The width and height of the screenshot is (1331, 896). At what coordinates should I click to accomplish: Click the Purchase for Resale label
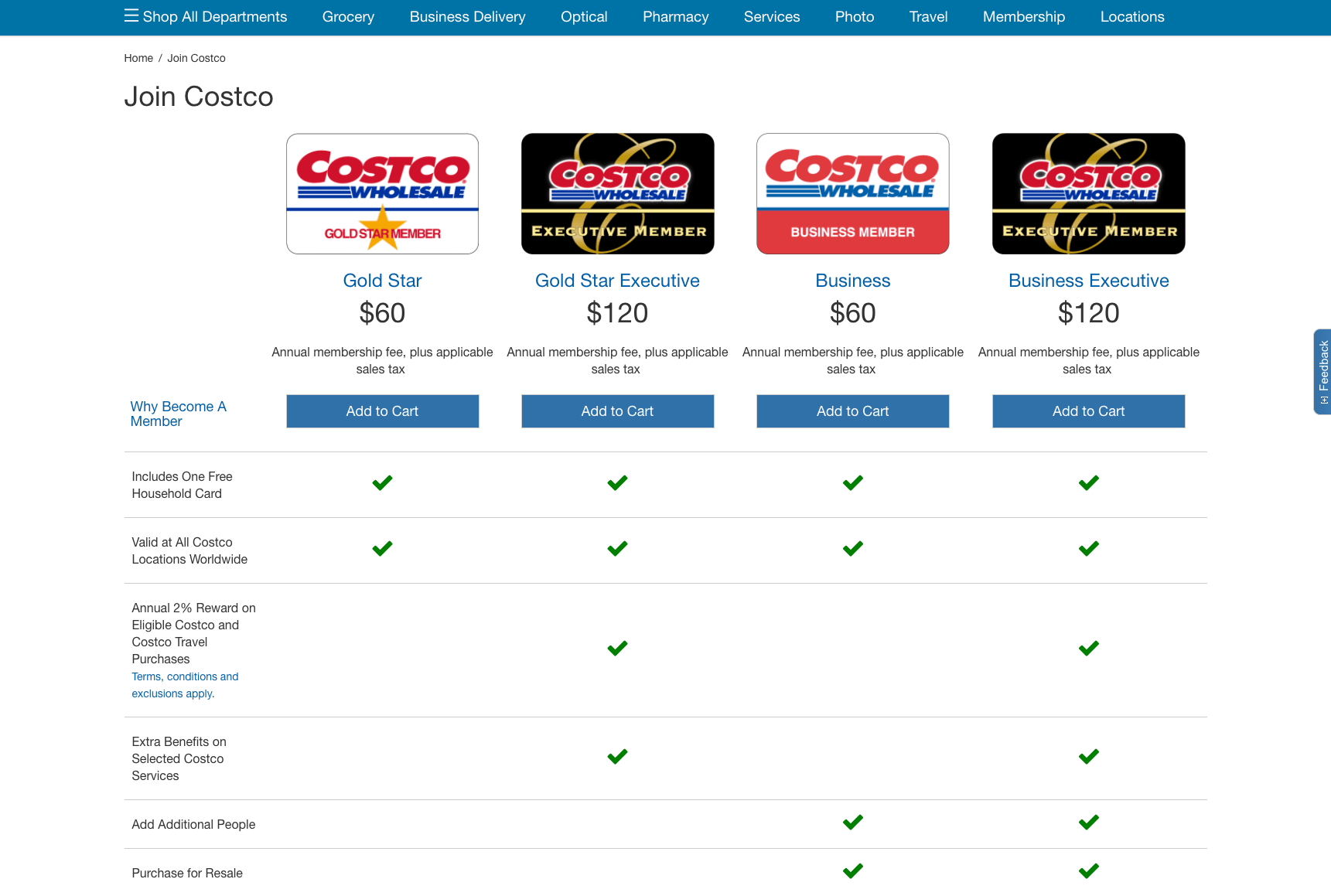point(187,874)
